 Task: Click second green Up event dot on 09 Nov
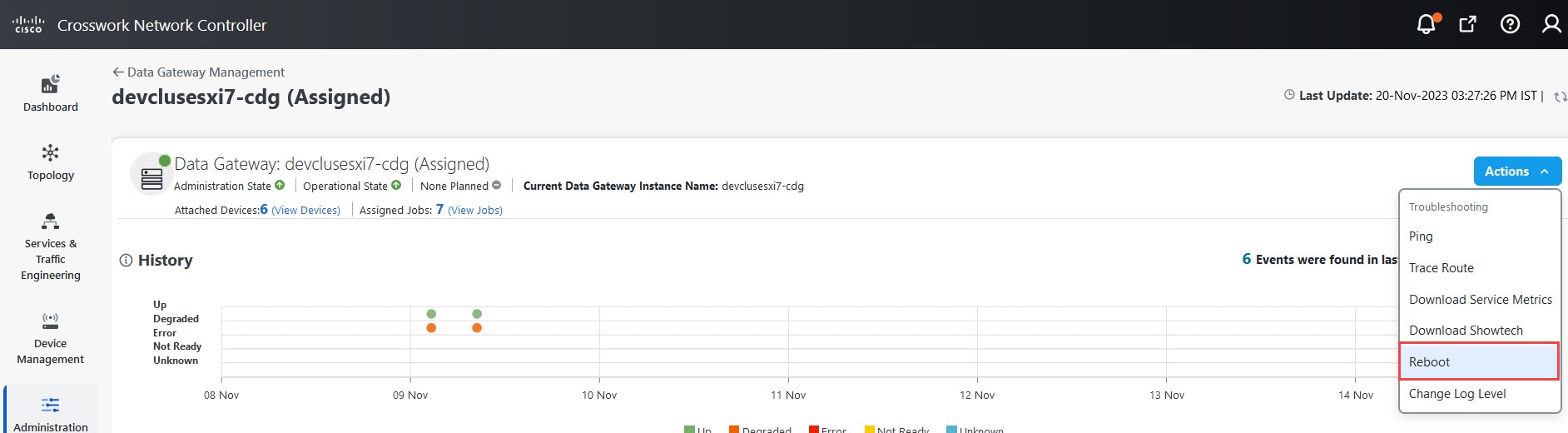coord(477,314)
